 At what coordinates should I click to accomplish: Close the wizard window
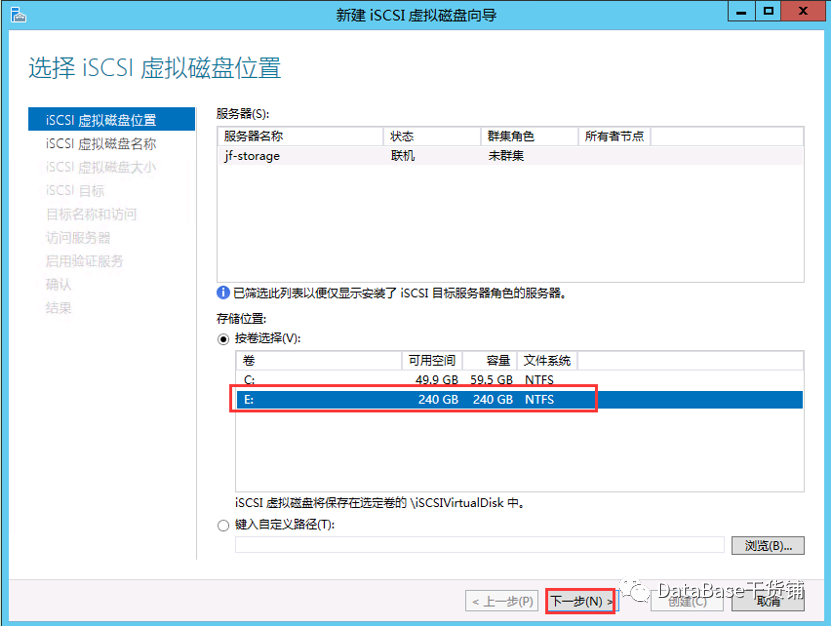pyautogui.click(x=803, y=11)
